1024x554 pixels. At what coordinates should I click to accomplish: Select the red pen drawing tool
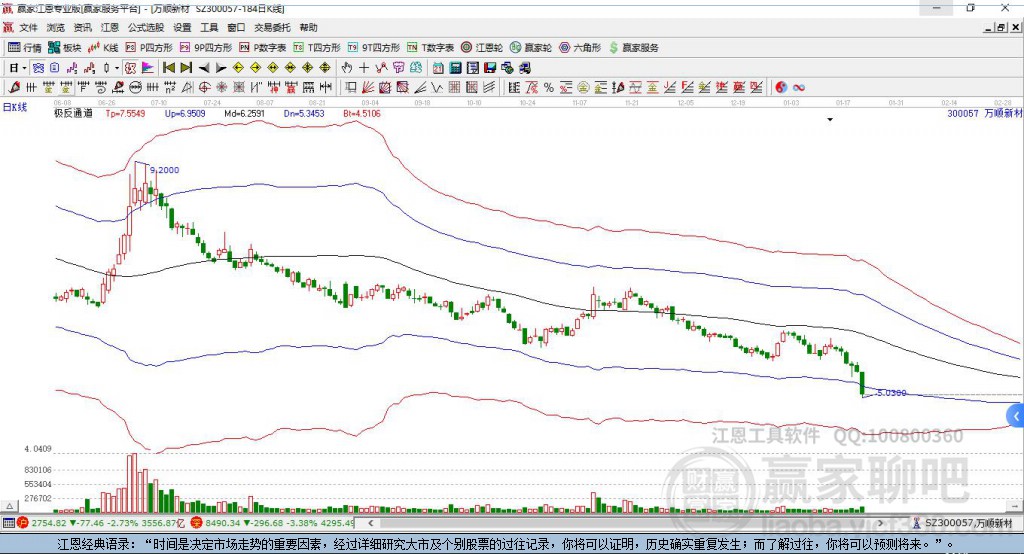14,88
